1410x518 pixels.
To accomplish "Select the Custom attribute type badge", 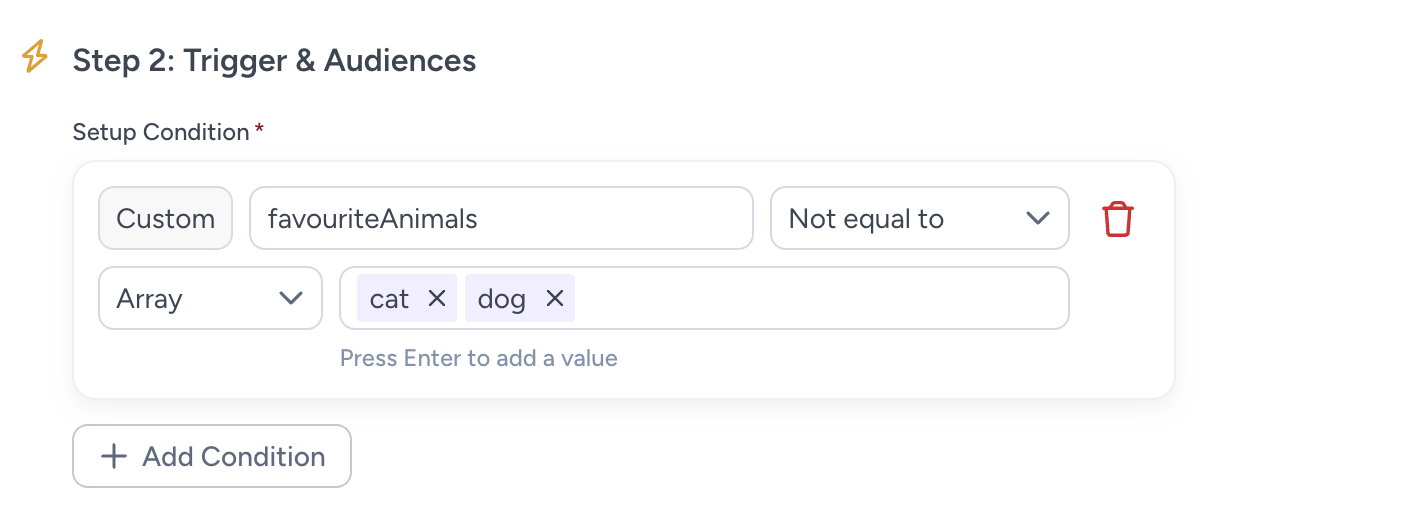I will pyautogui.click(x=165, y=218).
